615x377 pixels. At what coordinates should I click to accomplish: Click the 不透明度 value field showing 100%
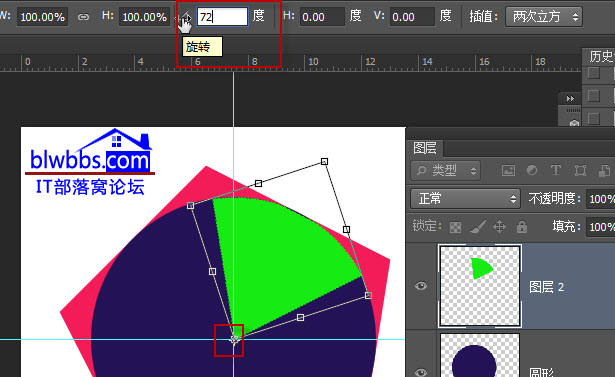click(x=600, y=199)
